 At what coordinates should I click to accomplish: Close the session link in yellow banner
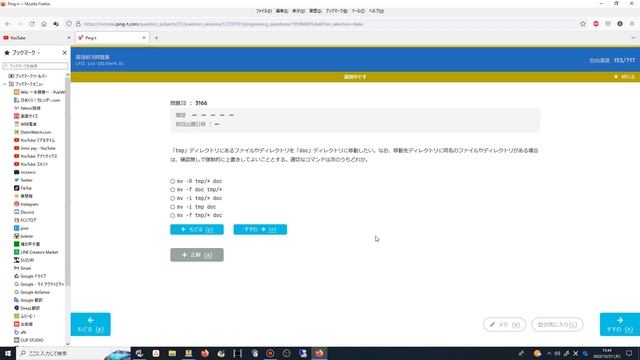pos(624,77)
